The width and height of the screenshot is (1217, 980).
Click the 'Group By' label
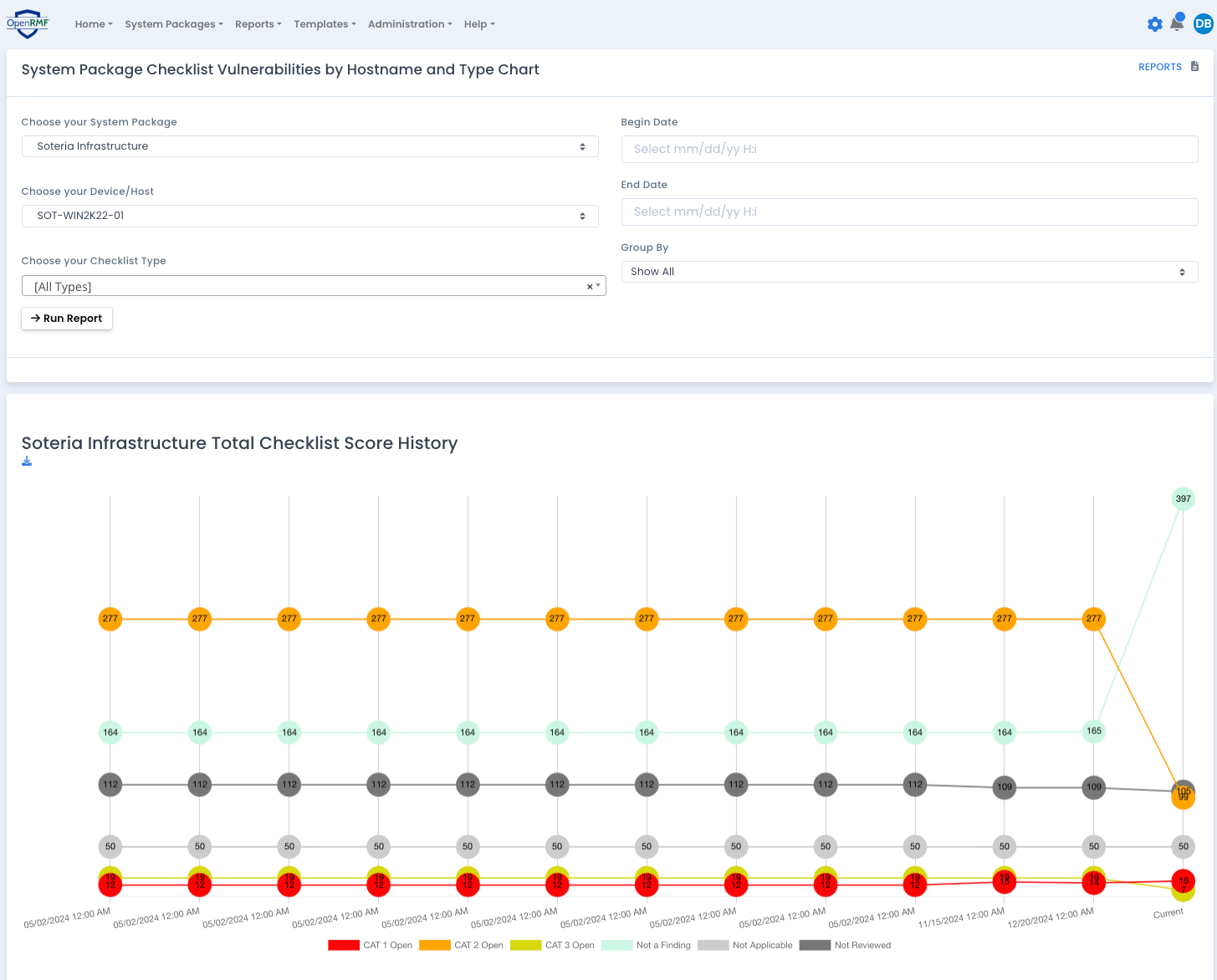pyautogui.click(x=645, y=248)
